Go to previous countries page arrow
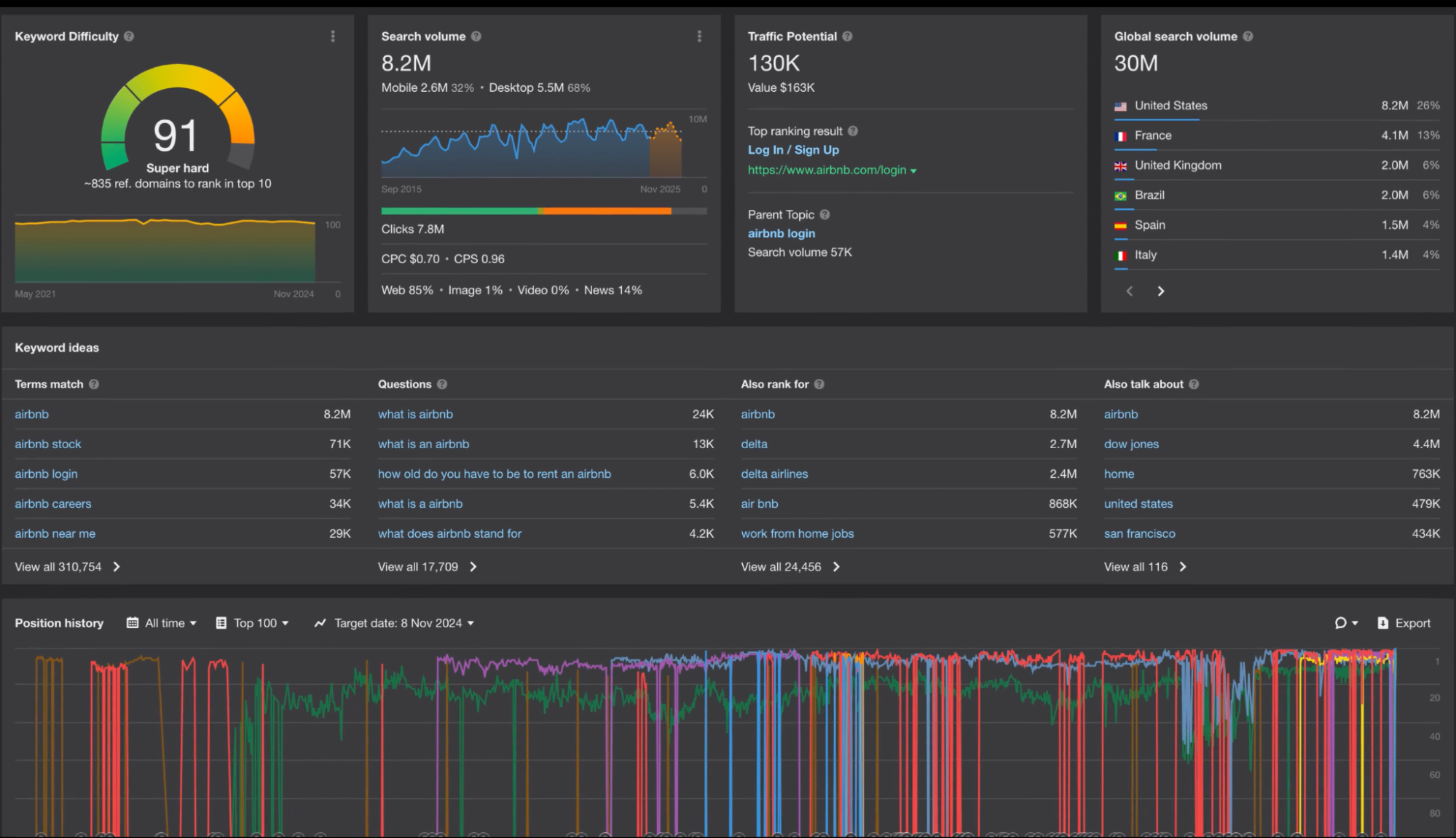Viewport: 1456px width, 838px height. coord(1130,291)
